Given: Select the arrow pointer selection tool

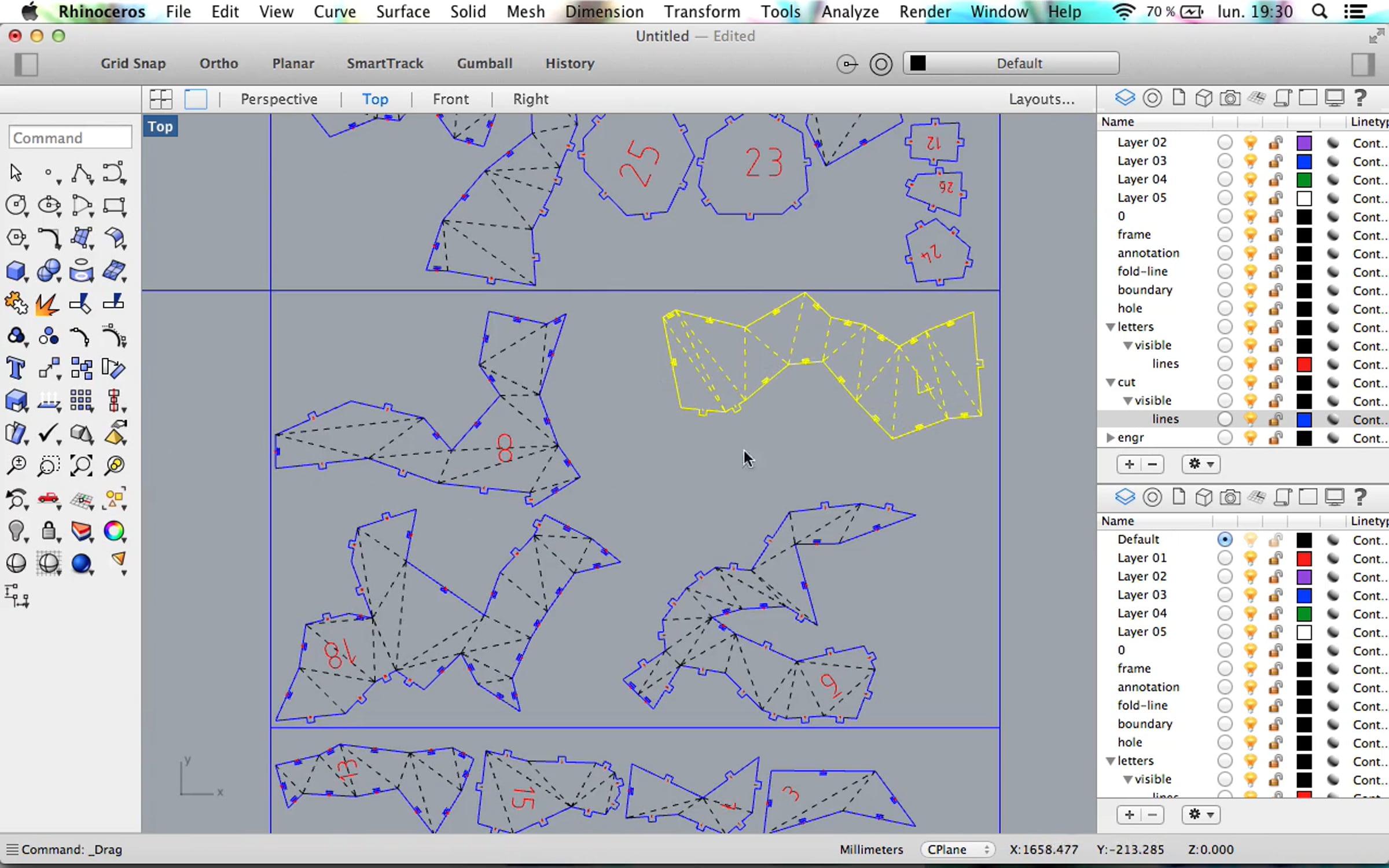Looking at the screenshot, I should pos(16,172).
